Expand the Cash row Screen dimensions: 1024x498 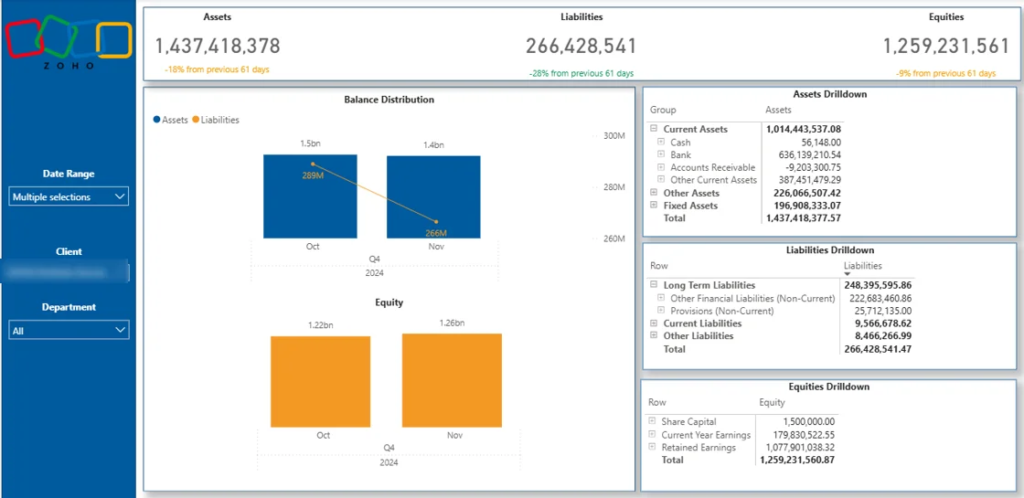click(661, 142)
